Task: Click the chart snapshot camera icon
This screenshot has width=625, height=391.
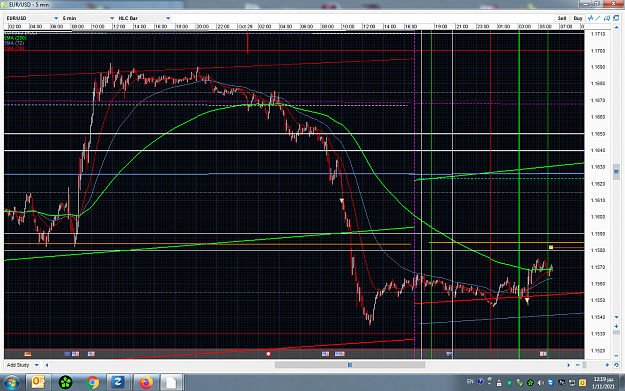Action: coord(607,18)
